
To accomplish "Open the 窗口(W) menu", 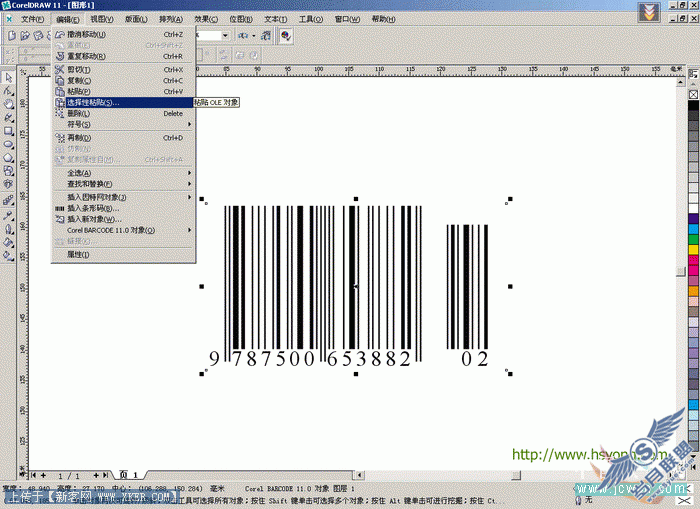I will point(347,19).
